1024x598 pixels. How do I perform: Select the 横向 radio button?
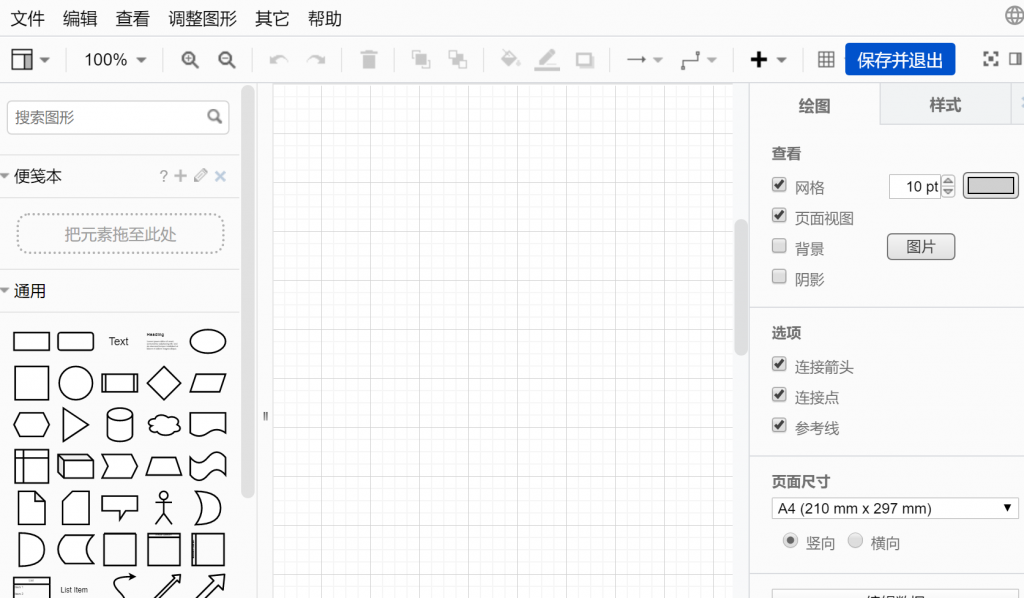pyautogui.click(x=856, y=541)
